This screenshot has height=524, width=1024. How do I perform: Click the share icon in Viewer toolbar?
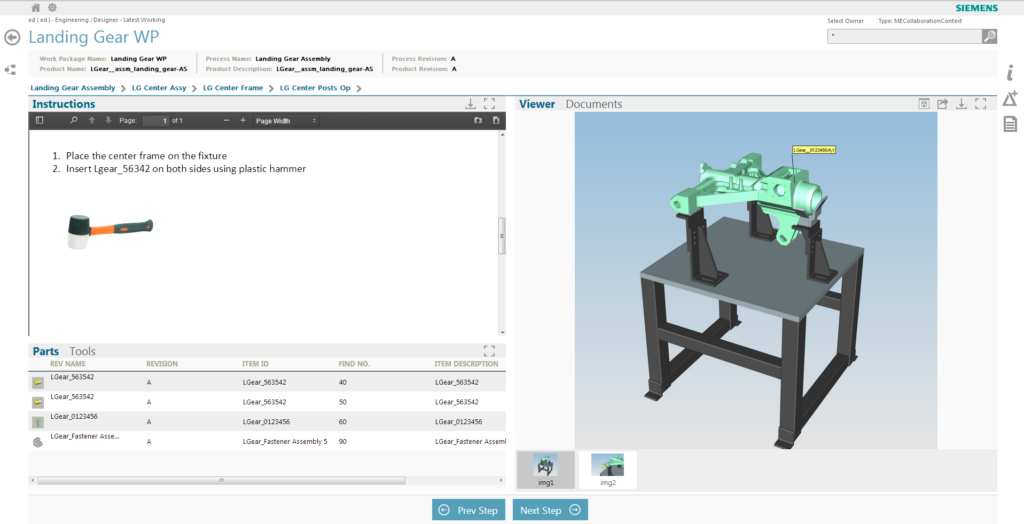tap(942, 104)
